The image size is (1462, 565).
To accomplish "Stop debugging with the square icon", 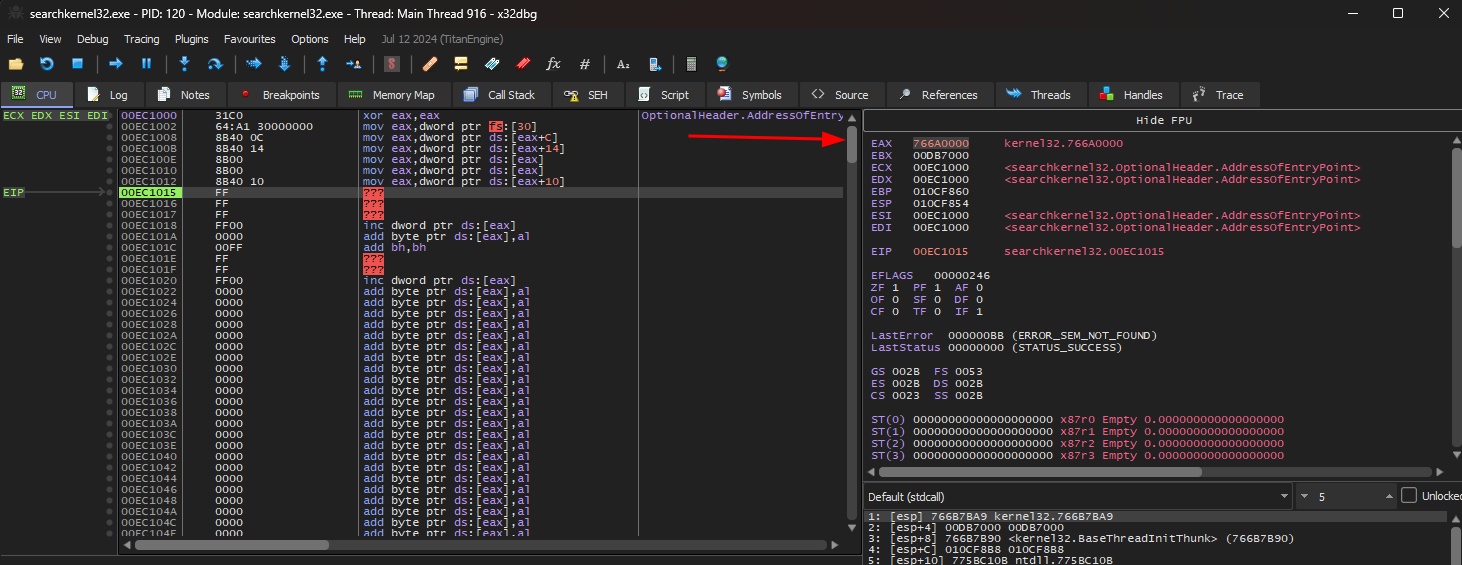I will 77,64.
